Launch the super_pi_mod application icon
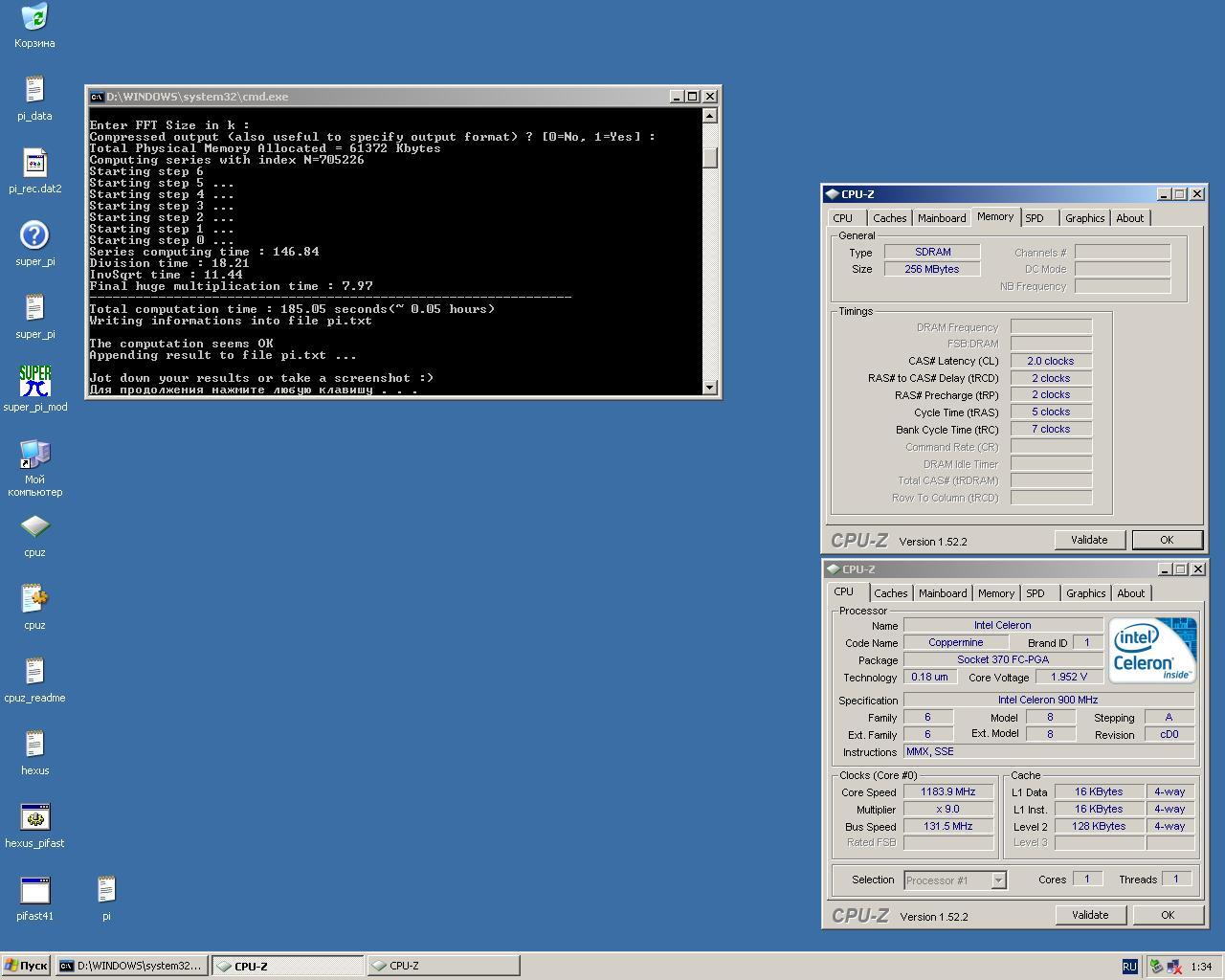The width and height of the screenshot is (1225, 980). tap(34, 381)
